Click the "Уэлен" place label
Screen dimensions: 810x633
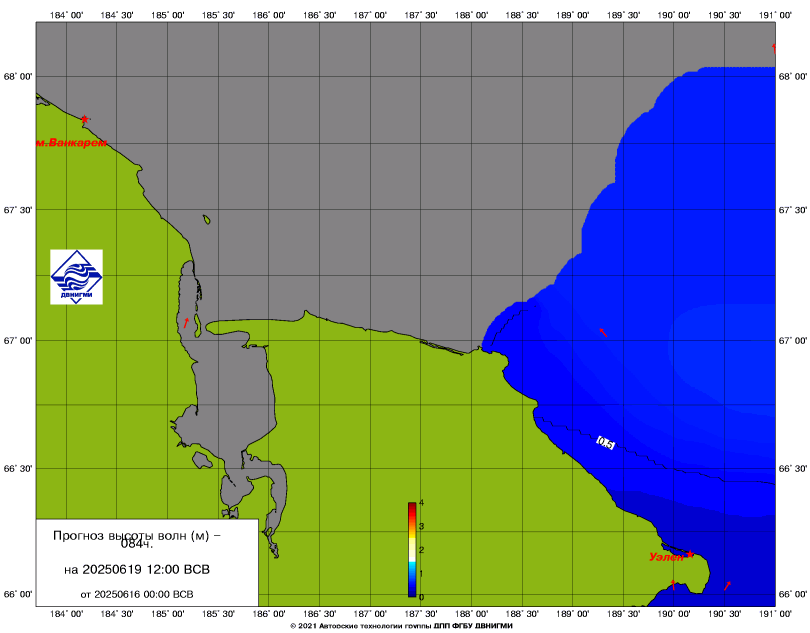(666, 557)
